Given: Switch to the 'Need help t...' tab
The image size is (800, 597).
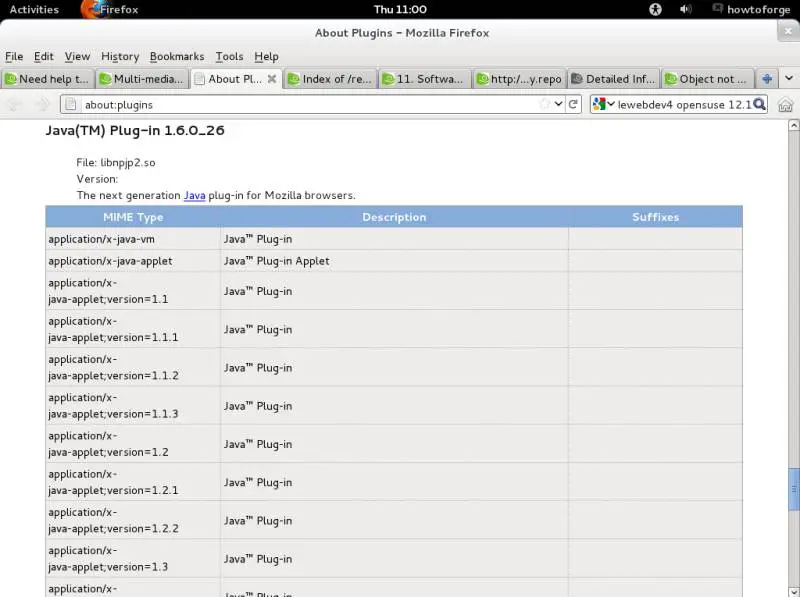Looking at the screenshot, I should pyautogui.click(x=47, y=79).
